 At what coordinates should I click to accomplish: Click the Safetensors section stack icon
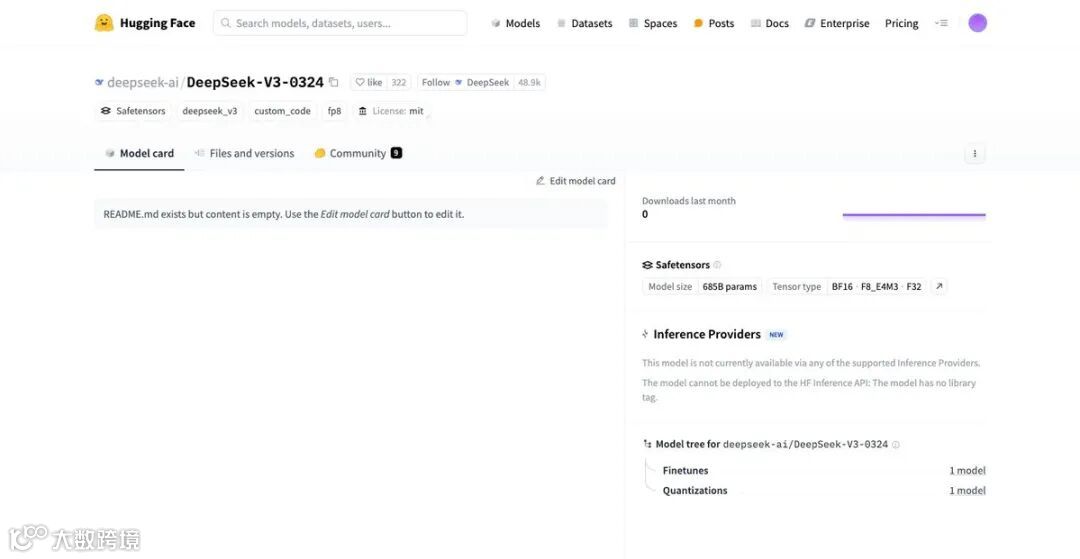point(647,265)
